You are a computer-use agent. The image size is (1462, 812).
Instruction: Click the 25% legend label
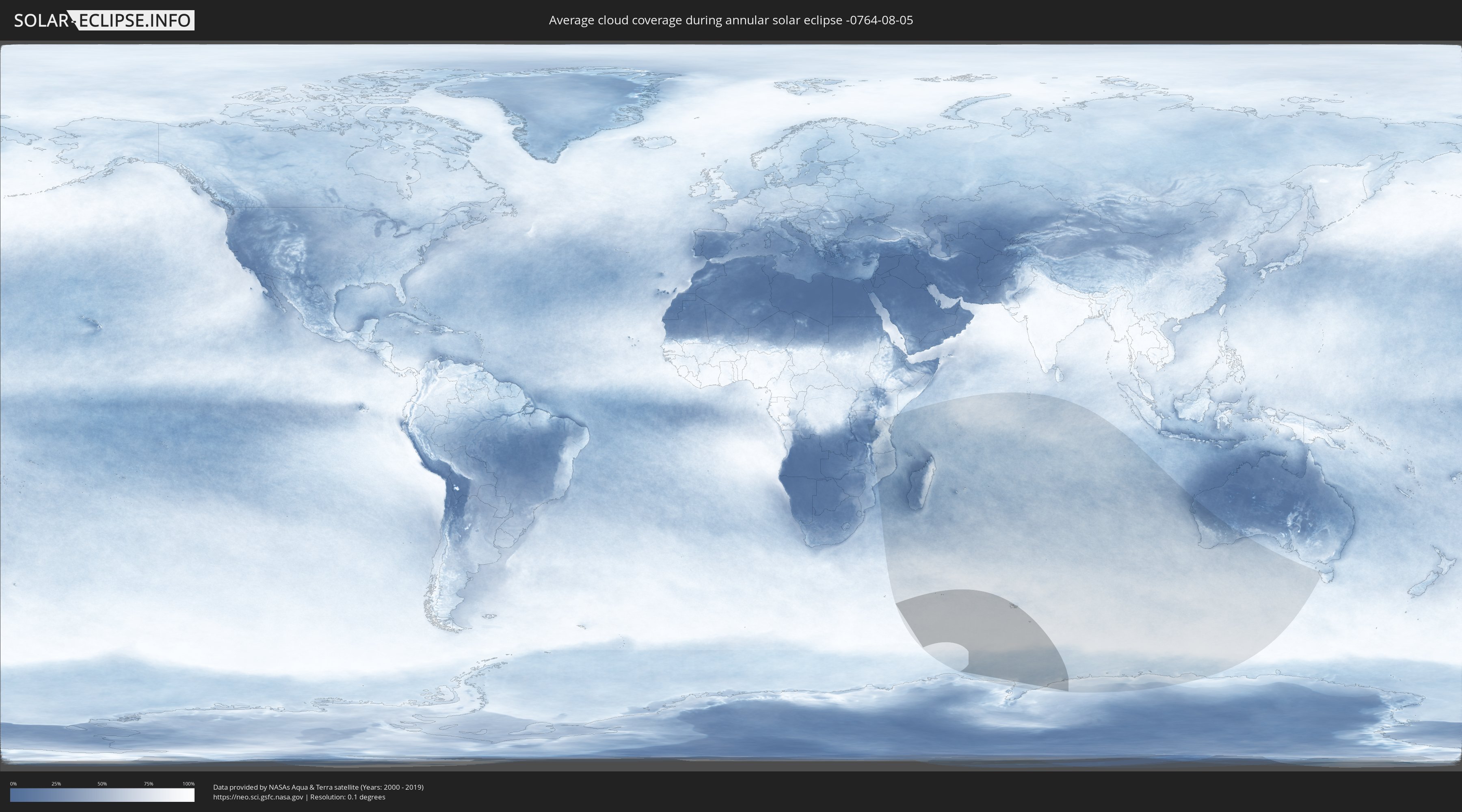(x=56, y=784)
